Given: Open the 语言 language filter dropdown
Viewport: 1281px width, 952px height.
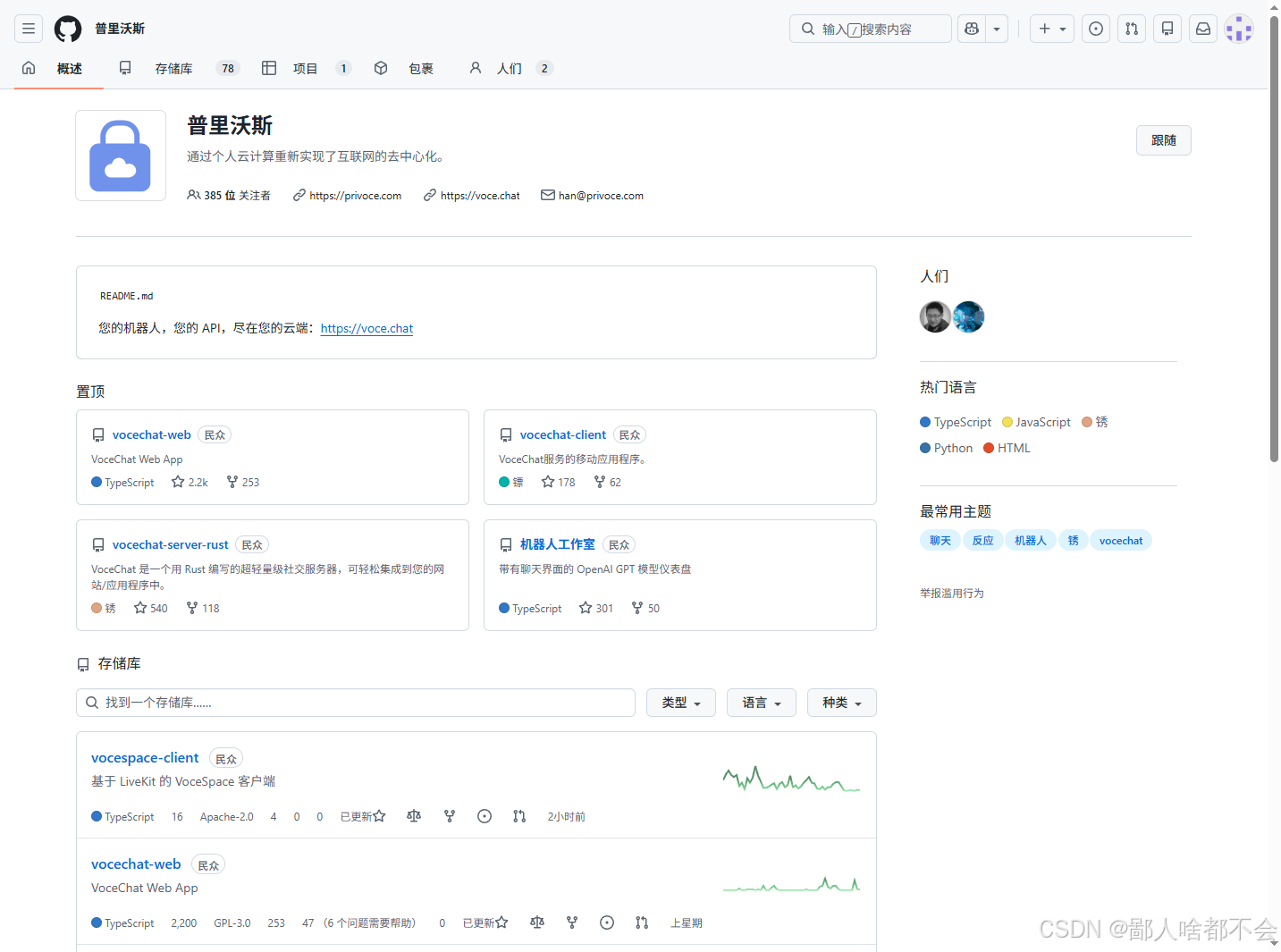Looking at the screenshot, I should [761, 703].
